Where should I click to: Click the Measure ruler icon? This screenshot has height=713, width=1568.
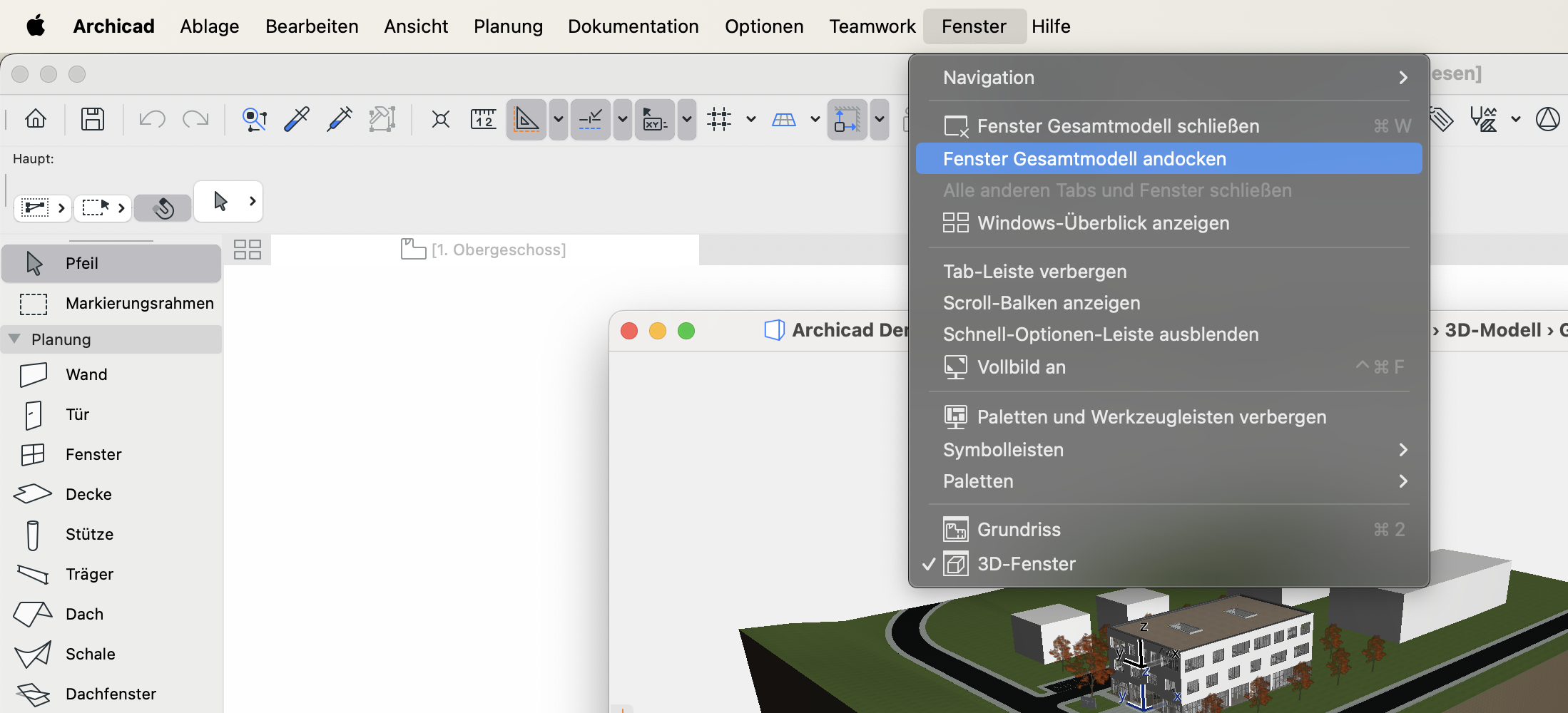point(484,119)
